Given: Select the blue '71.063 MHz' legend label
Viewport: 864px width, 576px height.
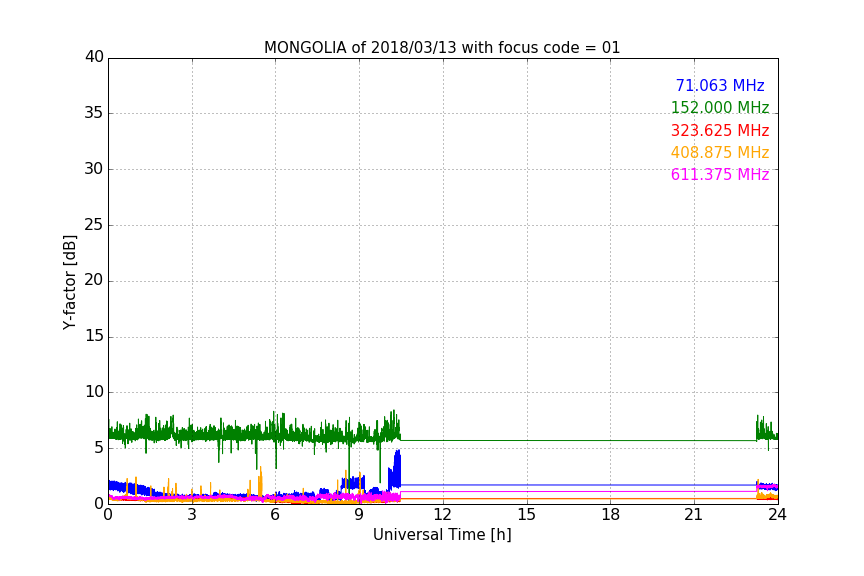Looking at the screenshot, I should pos(720,85).
